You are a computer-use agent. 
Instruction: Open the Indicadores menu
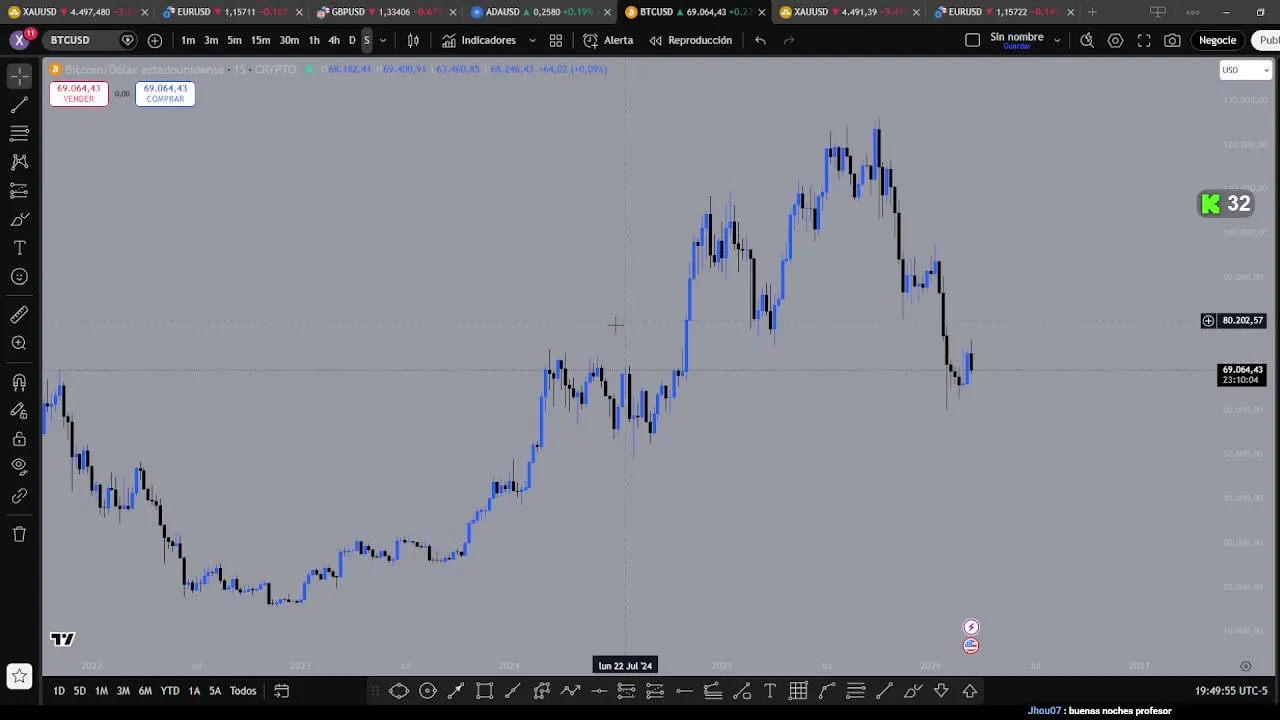click(x=479, y=40)
